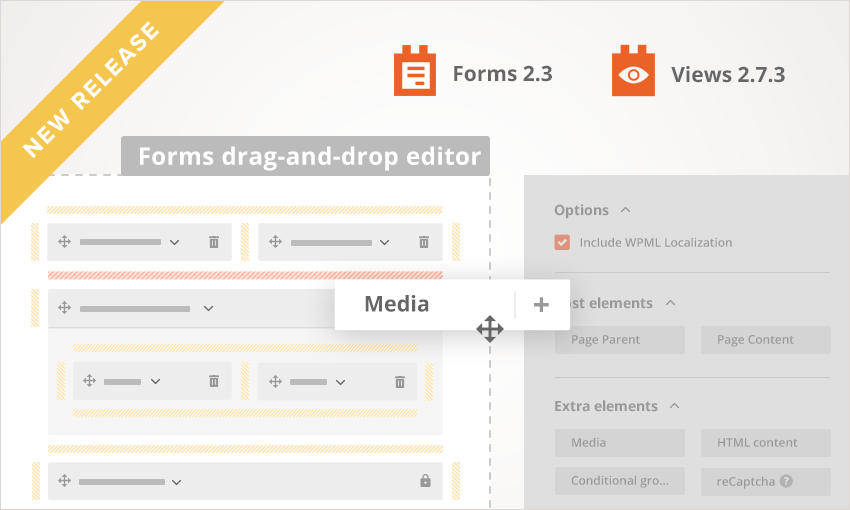Click the reCaptcha help question mark icon

point(787,481)
